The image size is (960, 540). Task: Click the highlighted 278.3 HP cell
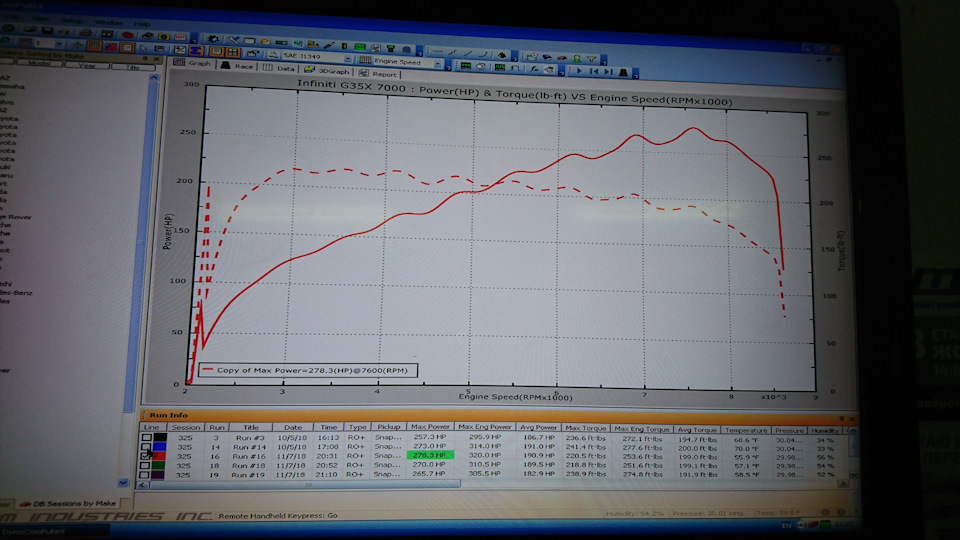pos(430,455)
